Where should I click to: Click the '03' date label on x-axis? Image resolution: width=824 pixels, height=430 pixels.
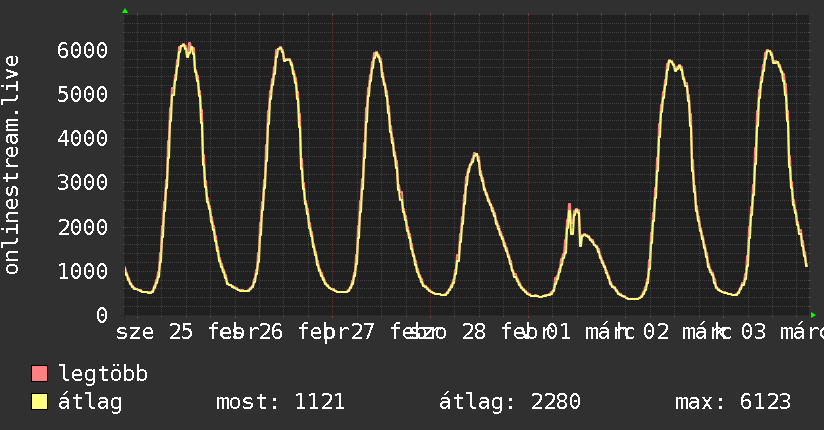754,332
